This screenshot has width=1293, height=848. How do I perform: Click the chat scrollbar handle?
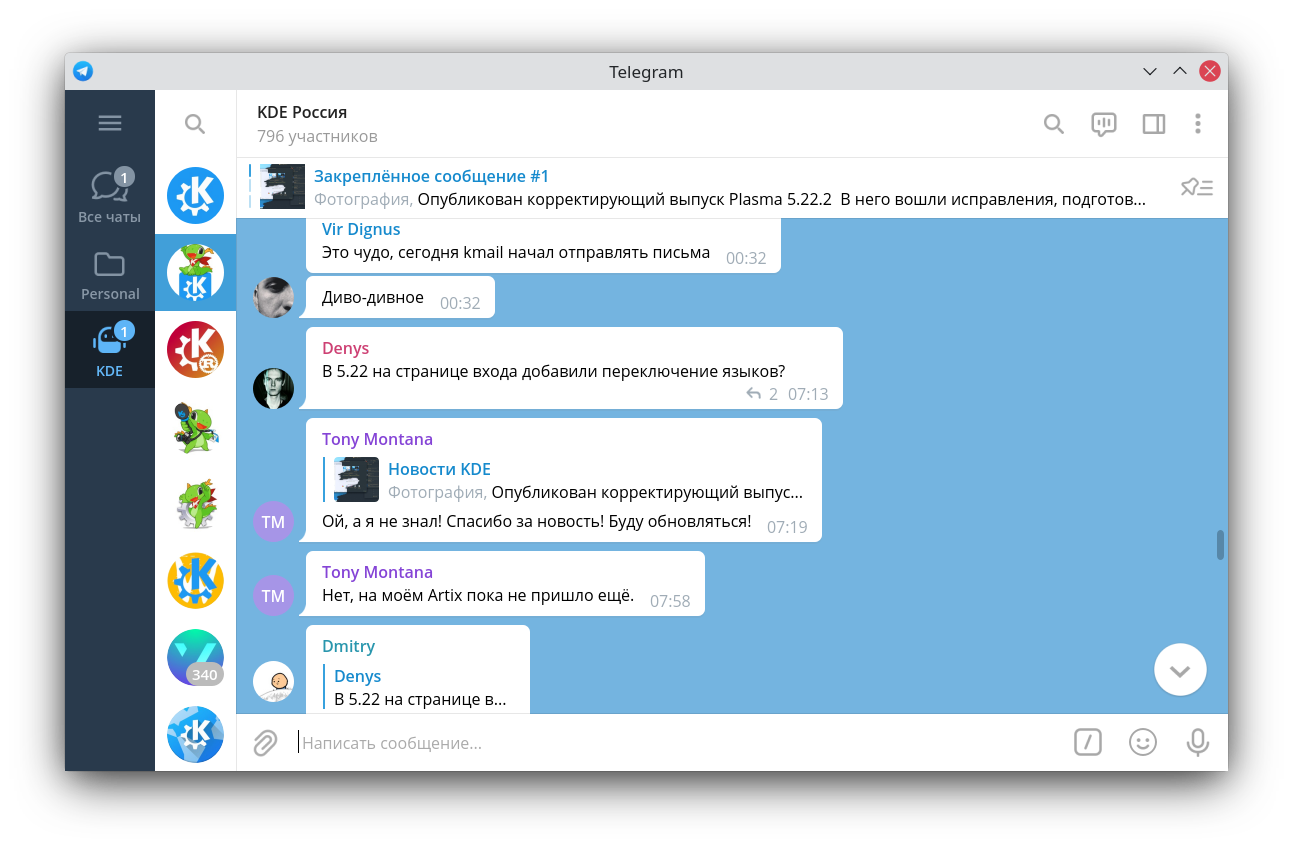pos(1220,545)
